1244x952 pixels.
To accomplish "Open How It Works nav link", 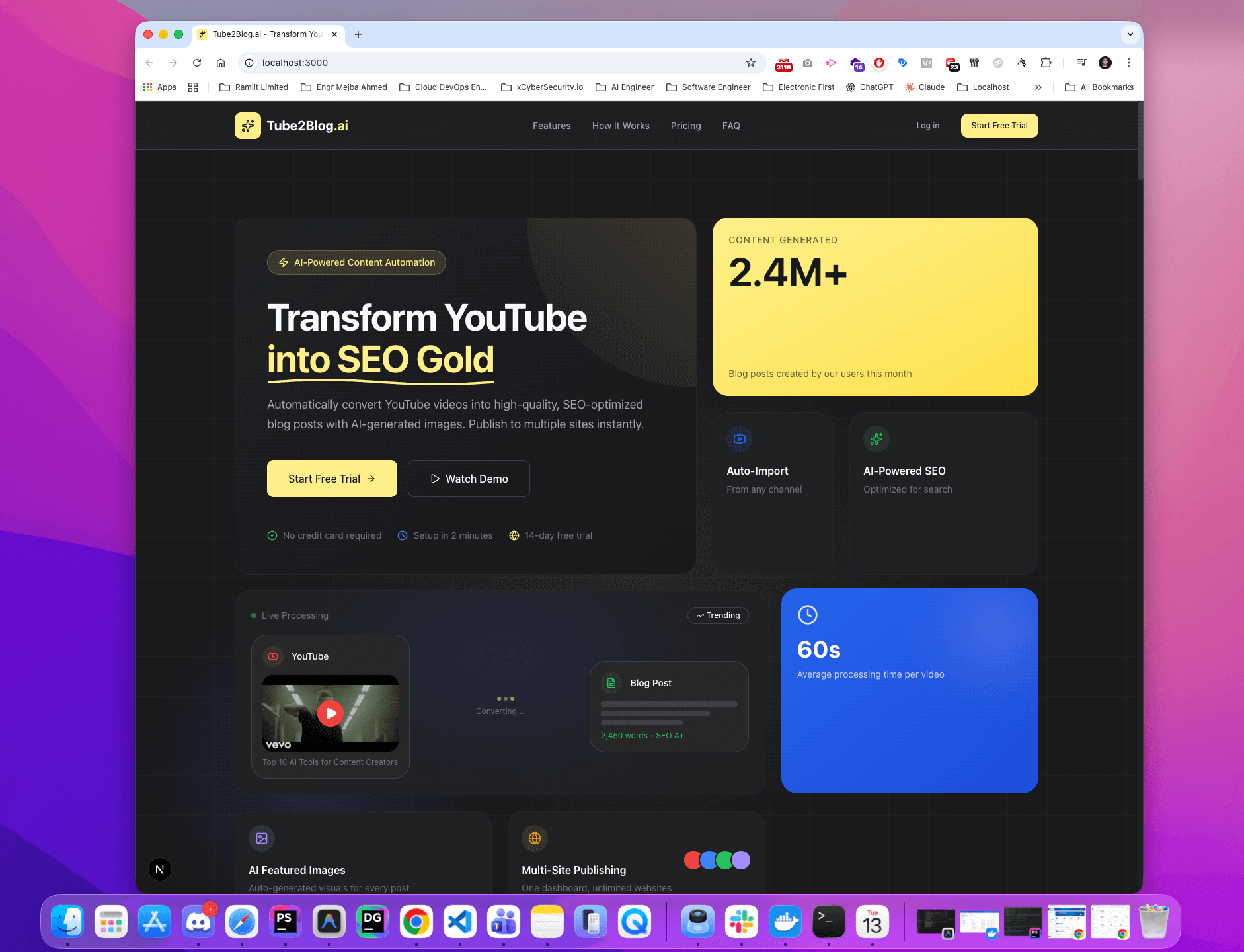I will click(620, 126).
